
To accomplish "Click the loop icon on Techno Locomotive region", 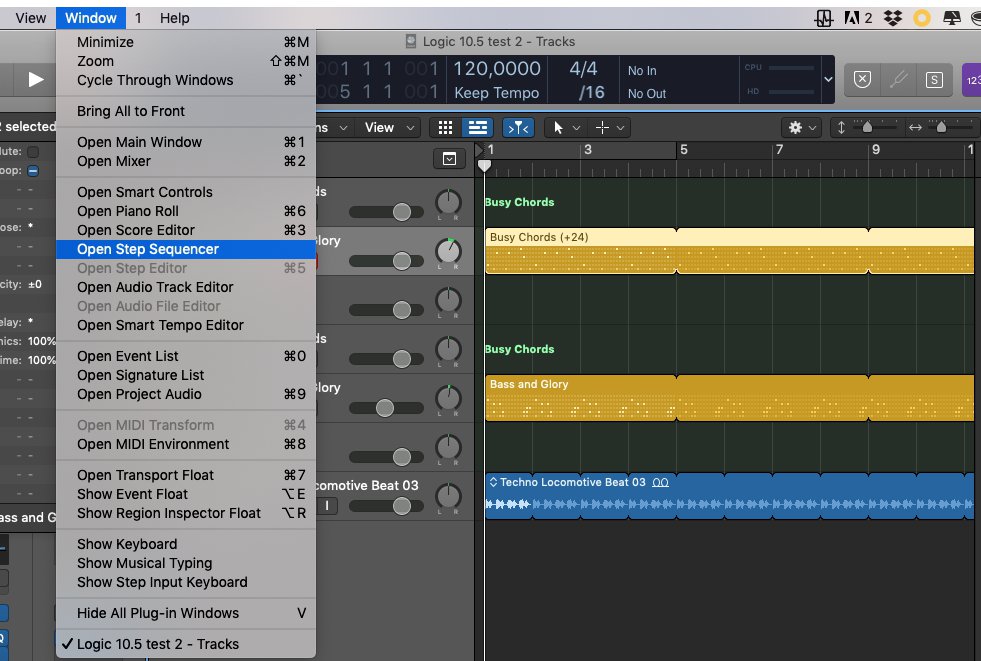I will tap(661, 482).
